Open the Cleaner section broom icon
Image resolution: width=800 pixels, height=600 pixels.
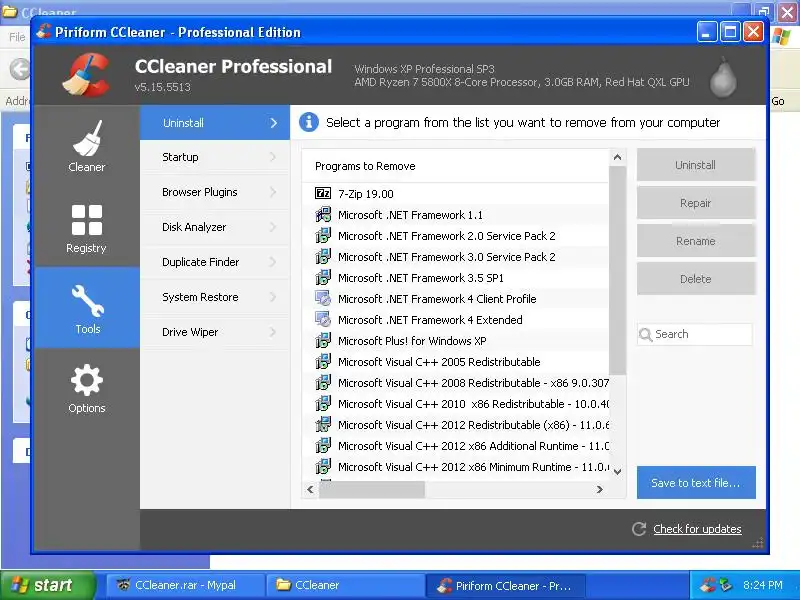coord(87,138)
